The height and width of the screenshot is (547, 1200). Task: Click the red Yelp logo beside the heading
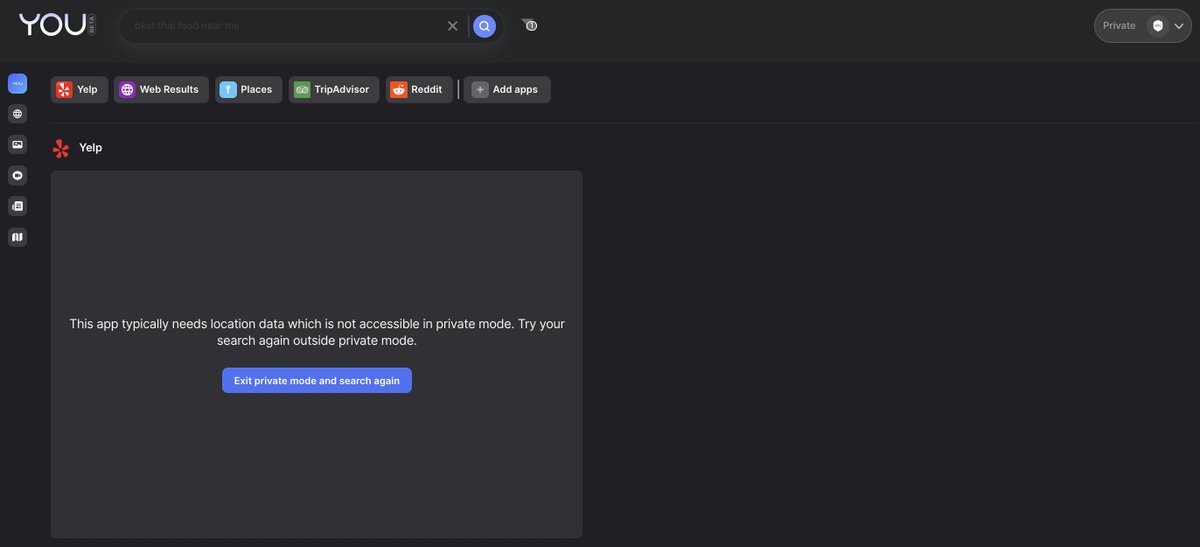tap(61, 148)
